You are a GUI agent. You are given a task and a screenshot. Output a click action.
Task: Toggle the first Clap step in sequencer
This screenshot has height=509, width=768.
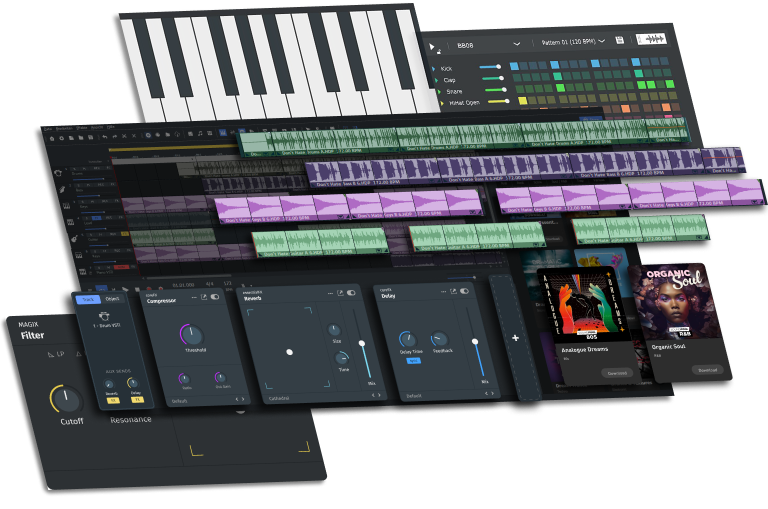pyautogui.click(x=517, y=77)
